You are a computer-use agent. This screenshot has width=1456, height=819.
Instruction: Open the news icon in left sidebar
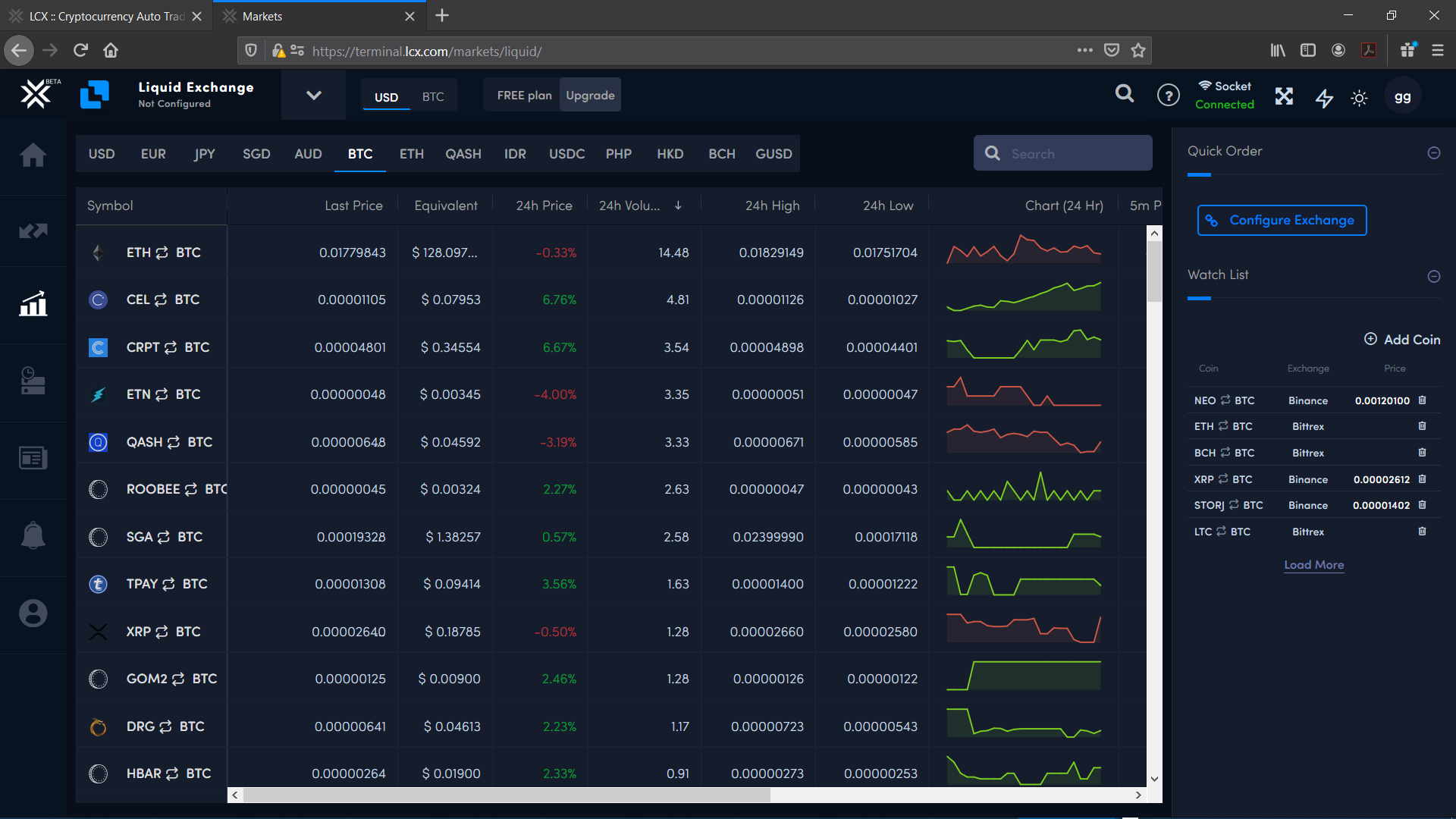33,457
